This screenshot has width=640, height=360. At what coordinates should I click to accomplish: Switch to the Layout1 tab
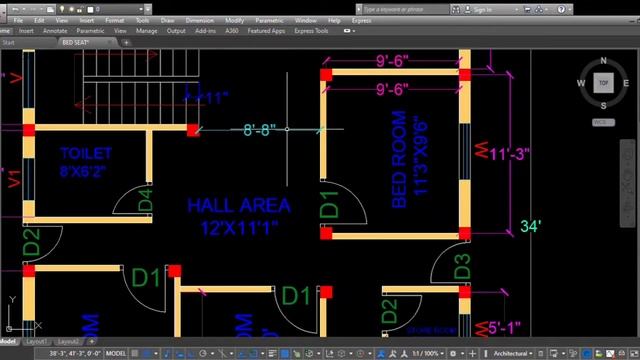37,341
